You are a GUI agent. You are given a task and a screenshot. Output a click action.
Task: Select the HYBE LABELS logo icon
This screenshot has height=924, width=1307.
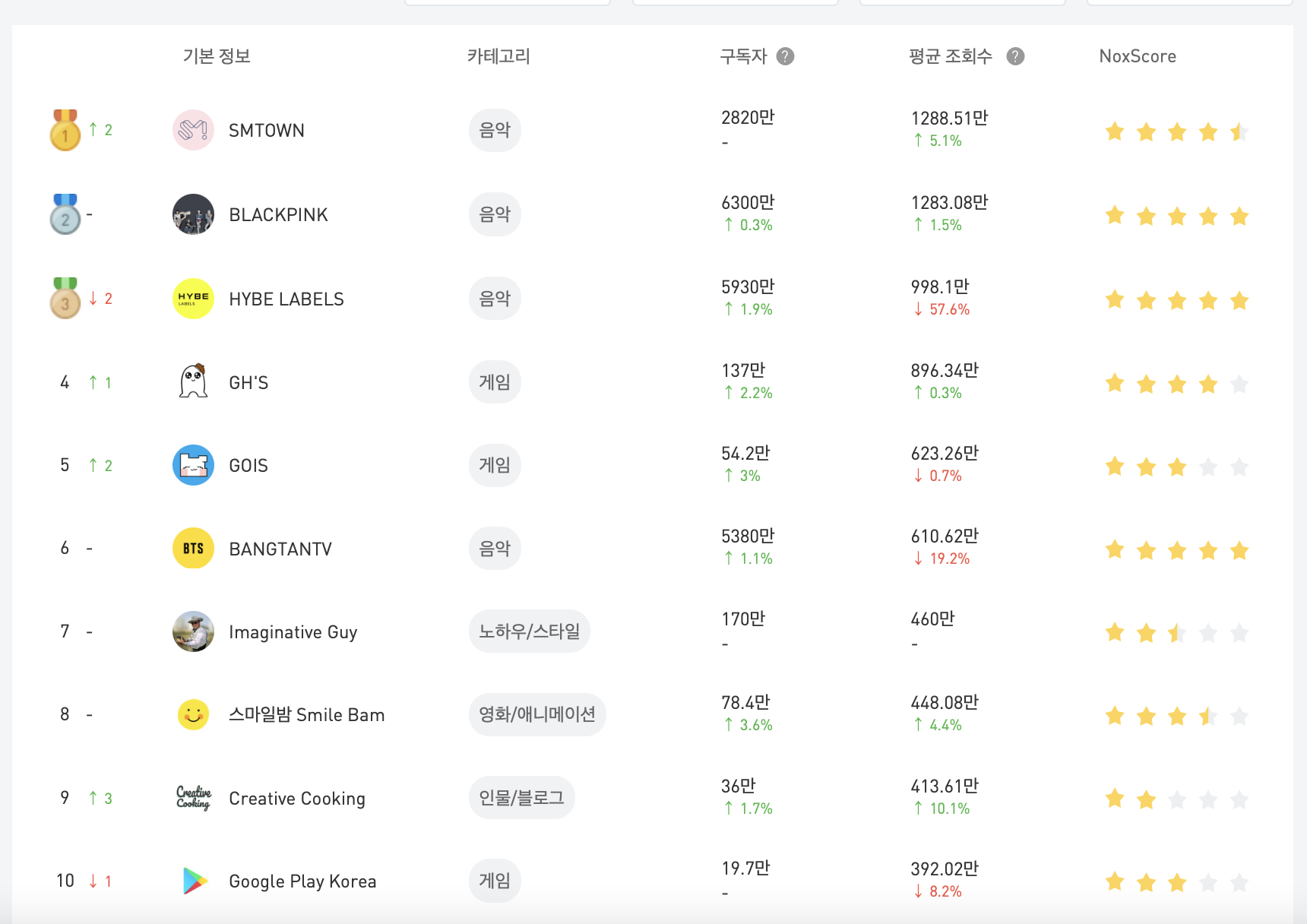(193, 298)
